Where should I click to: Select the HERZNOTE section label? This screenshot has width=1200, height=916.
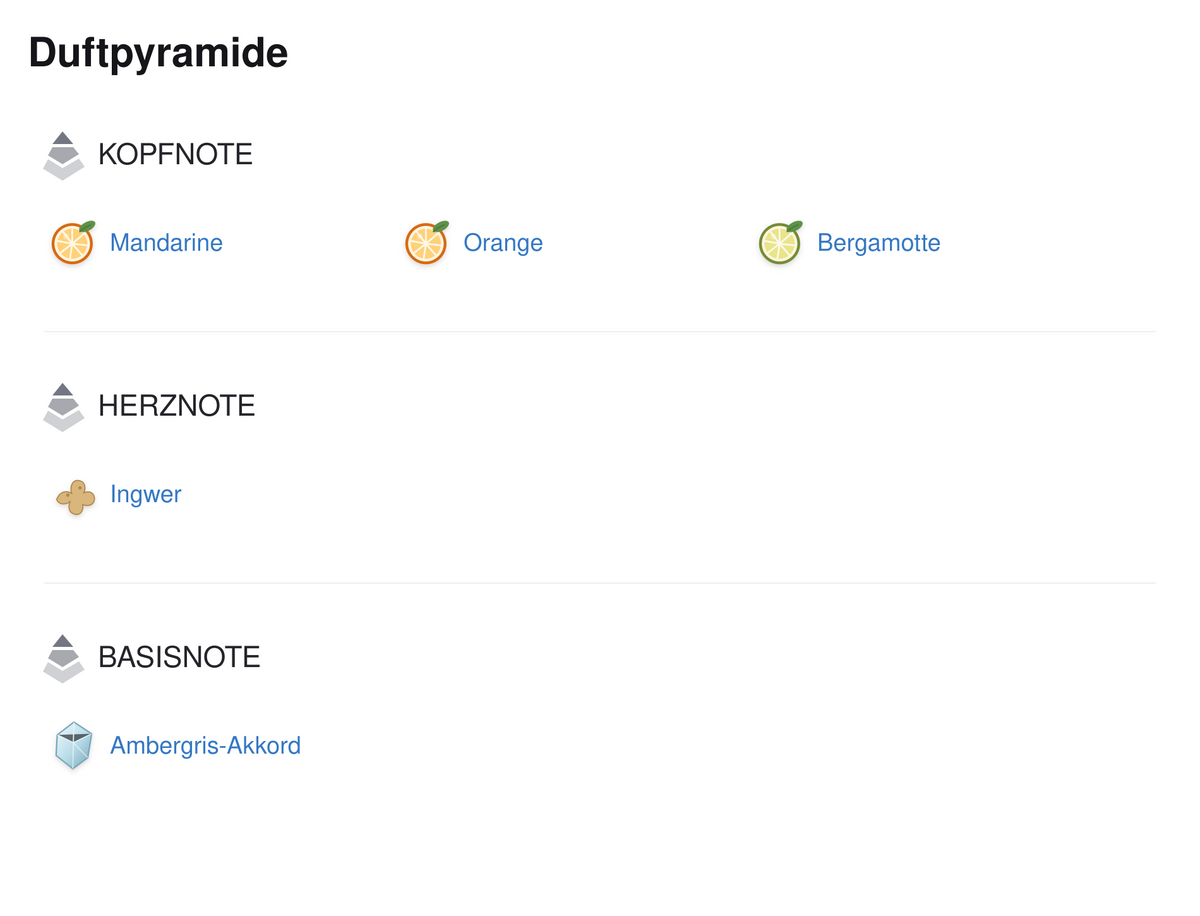177,405
